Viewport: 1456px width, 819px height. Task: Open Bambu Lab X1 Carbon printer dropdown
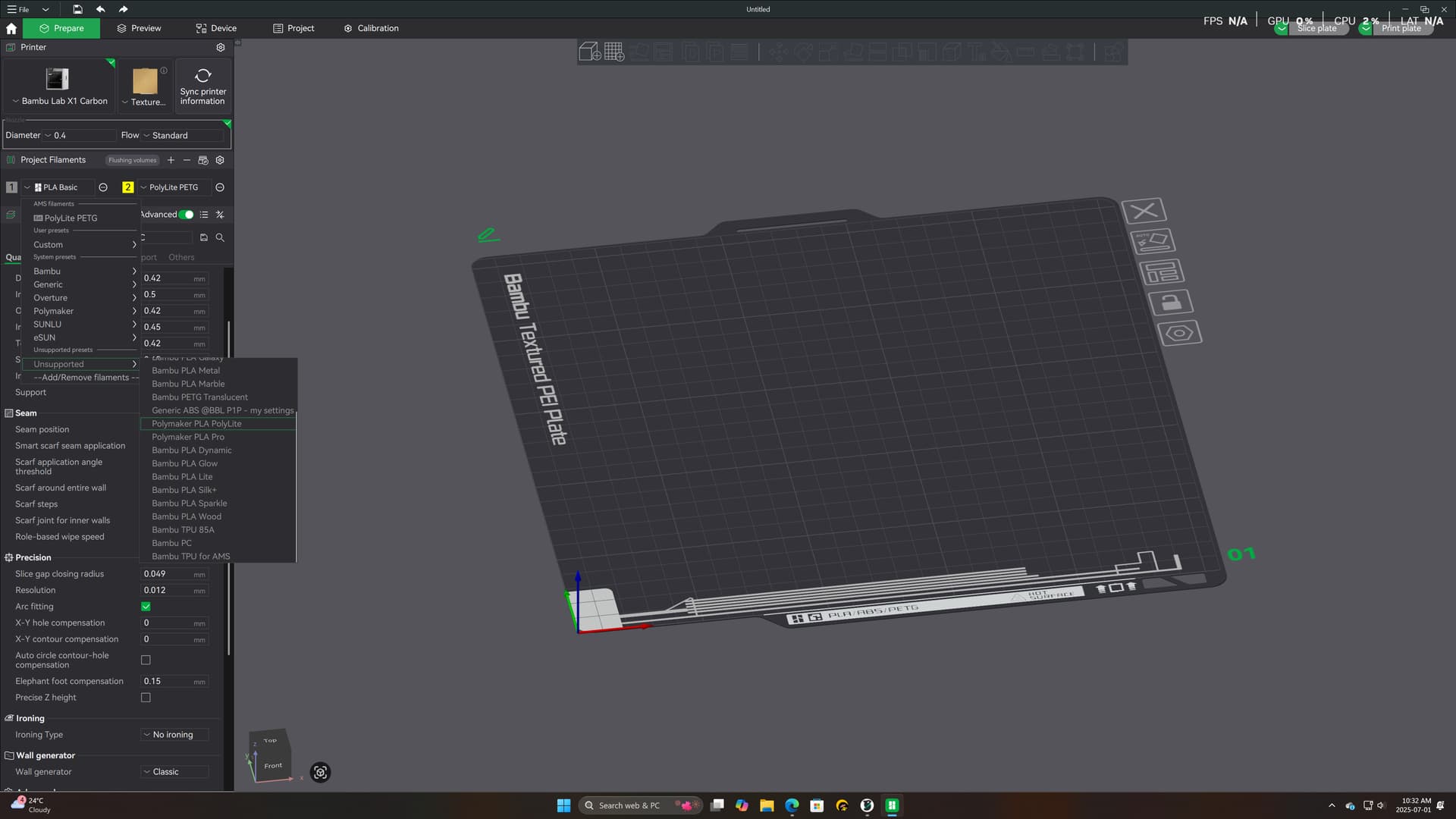59,101
